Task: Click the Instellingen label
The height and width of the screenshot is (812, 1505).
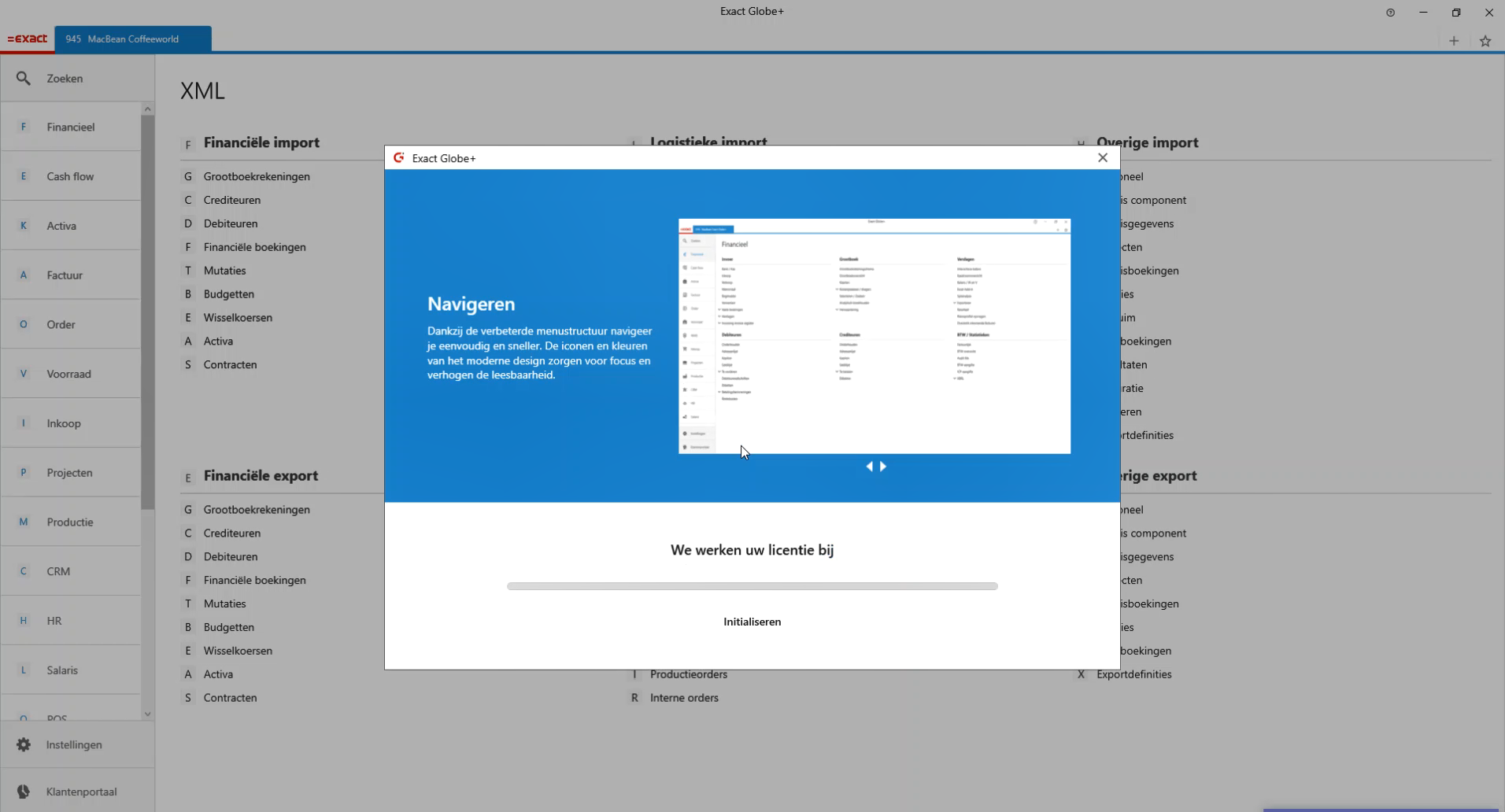Action: [x=74, y=744]
